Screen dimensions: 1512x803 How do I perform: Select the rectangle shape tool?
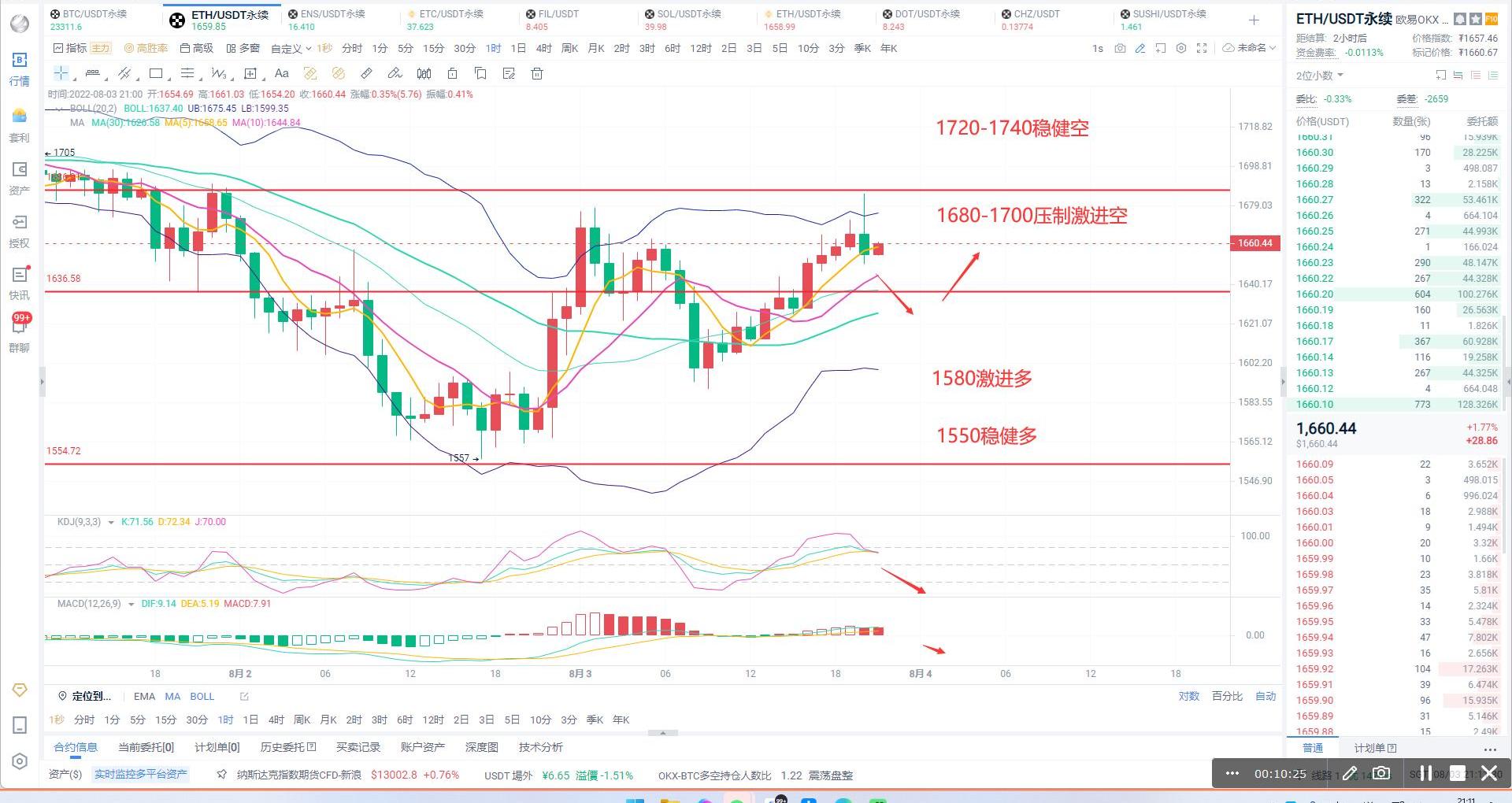pyautogui.click(x=156, y=73)
